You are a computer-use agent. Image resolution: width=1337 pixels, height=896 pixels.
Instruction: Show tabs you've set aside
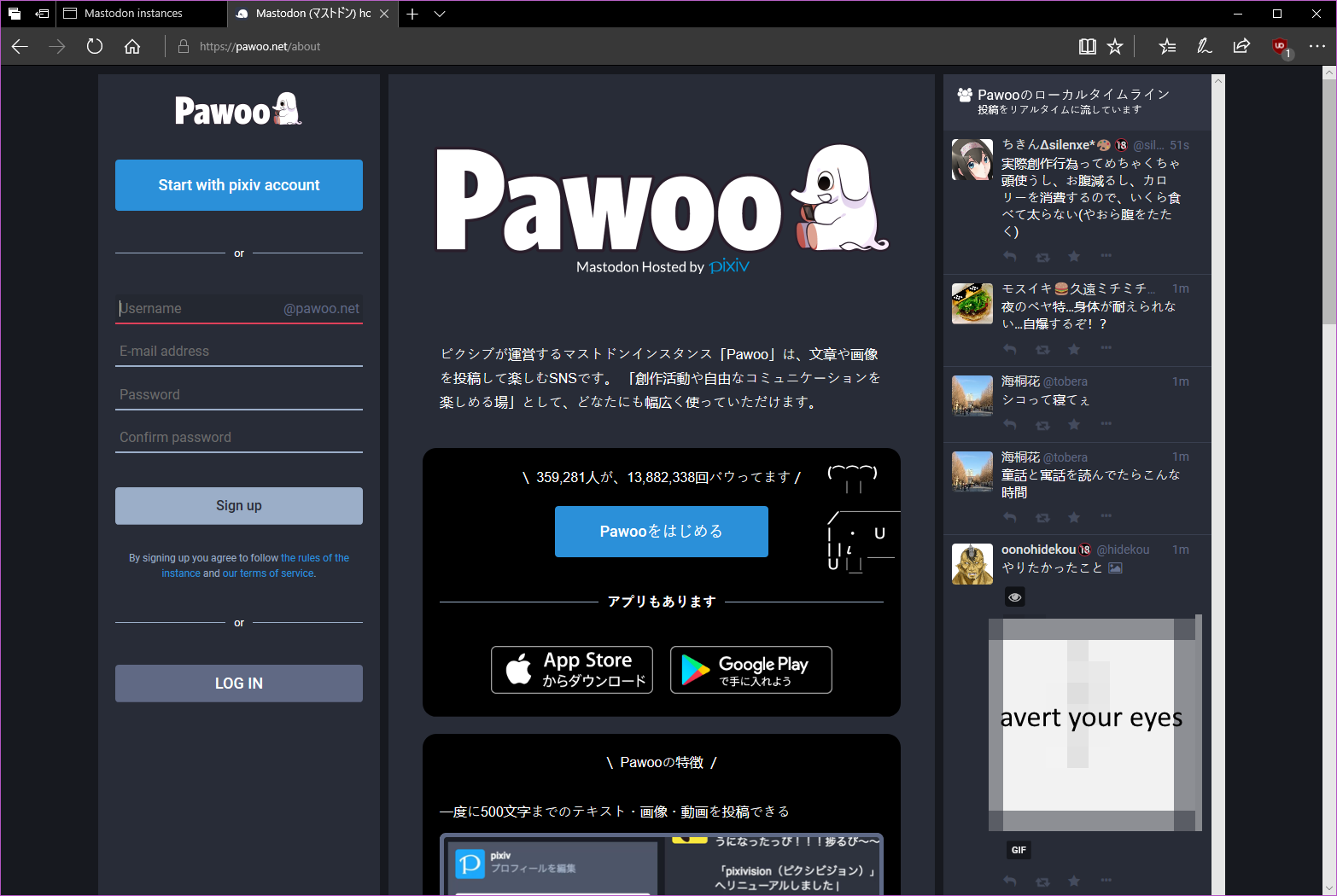point(15,14)
